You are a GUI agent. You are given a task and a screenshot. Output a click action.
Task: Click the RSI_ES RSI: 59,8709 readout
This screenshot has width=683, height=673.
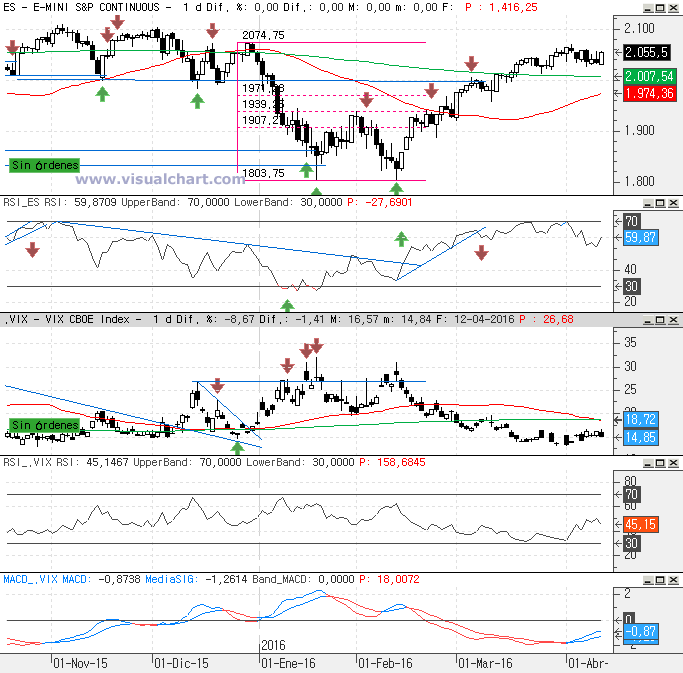(60, 203)
